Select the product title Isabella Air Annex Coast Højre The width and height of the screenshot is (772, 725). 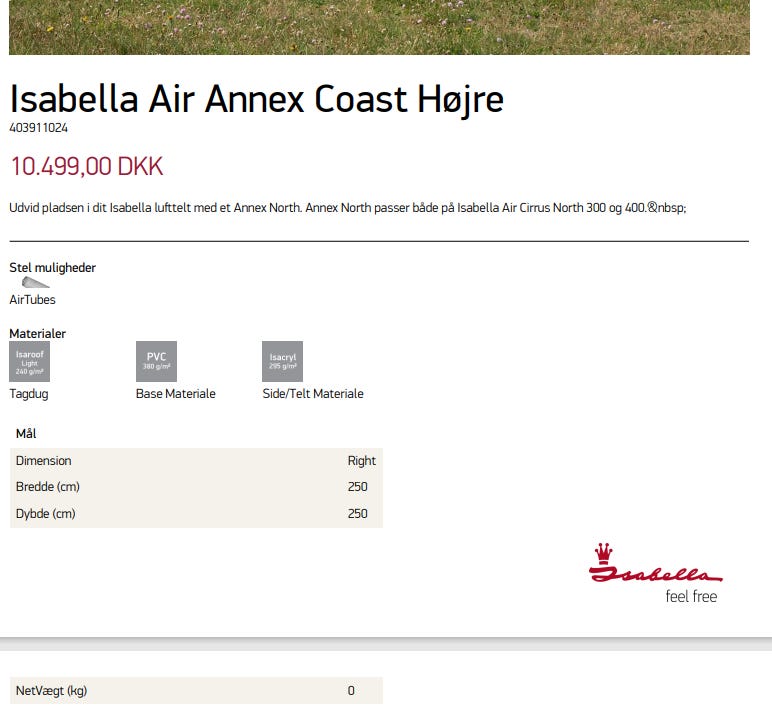tap(257, 99)
